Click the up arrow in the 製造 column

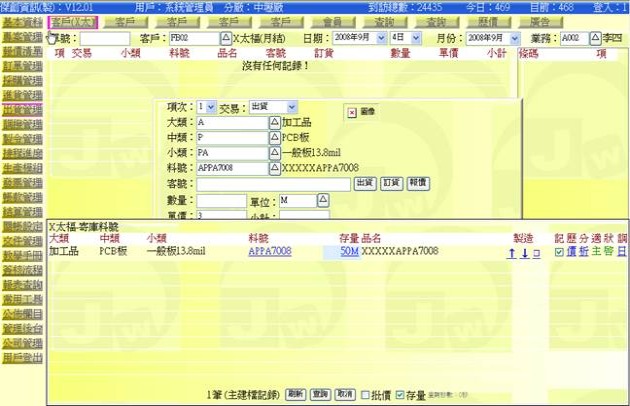point(513,252)
